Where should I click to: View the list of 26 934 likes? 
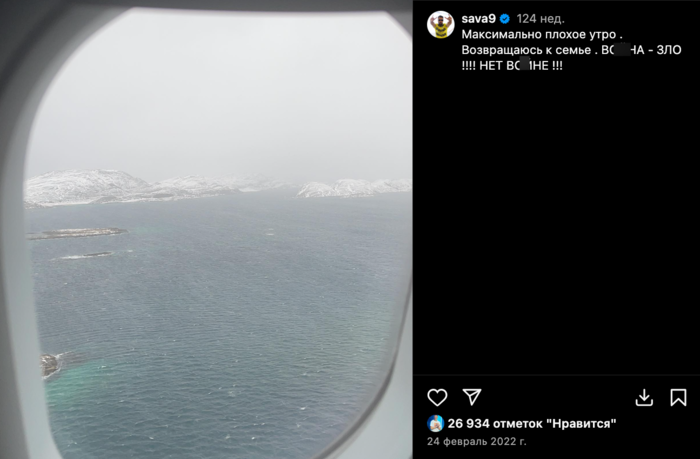click(x=532, y=423)
